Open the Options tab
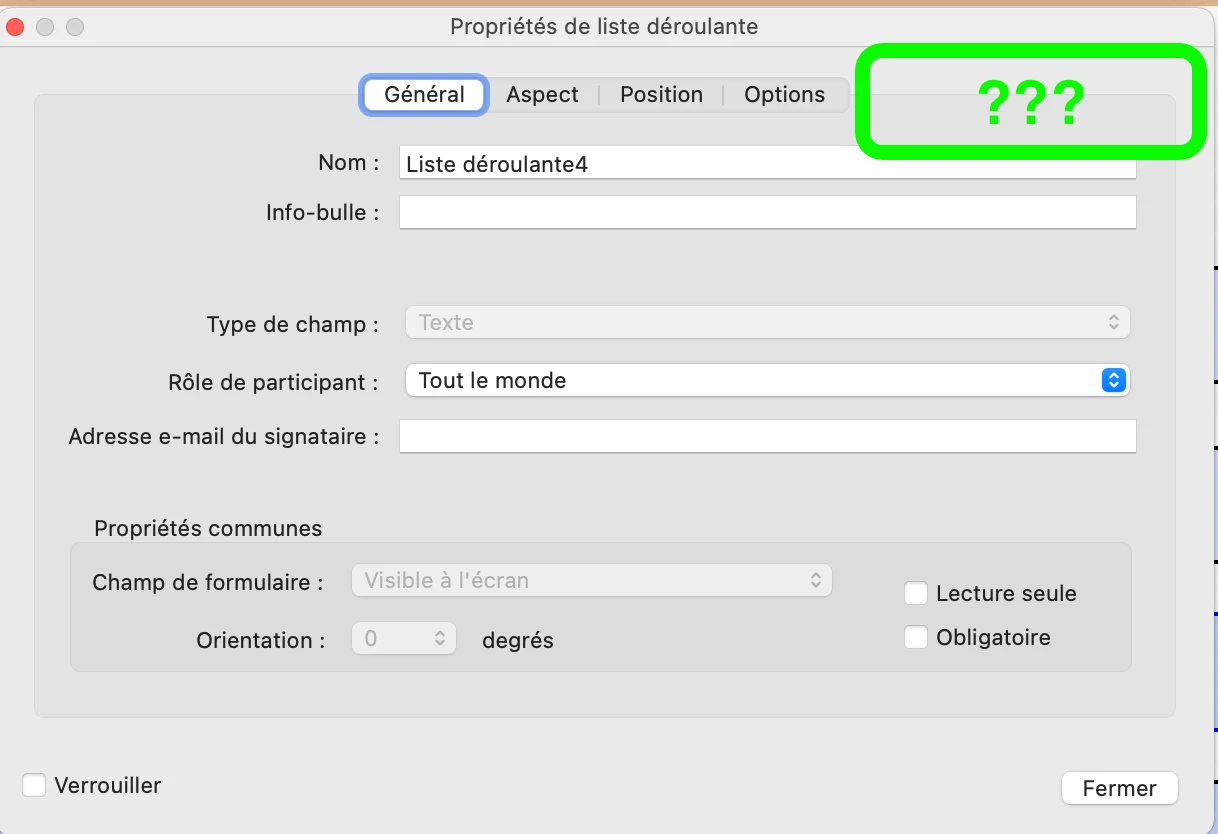The height and width of the screenshot is (834, 1218). (785, 95)
